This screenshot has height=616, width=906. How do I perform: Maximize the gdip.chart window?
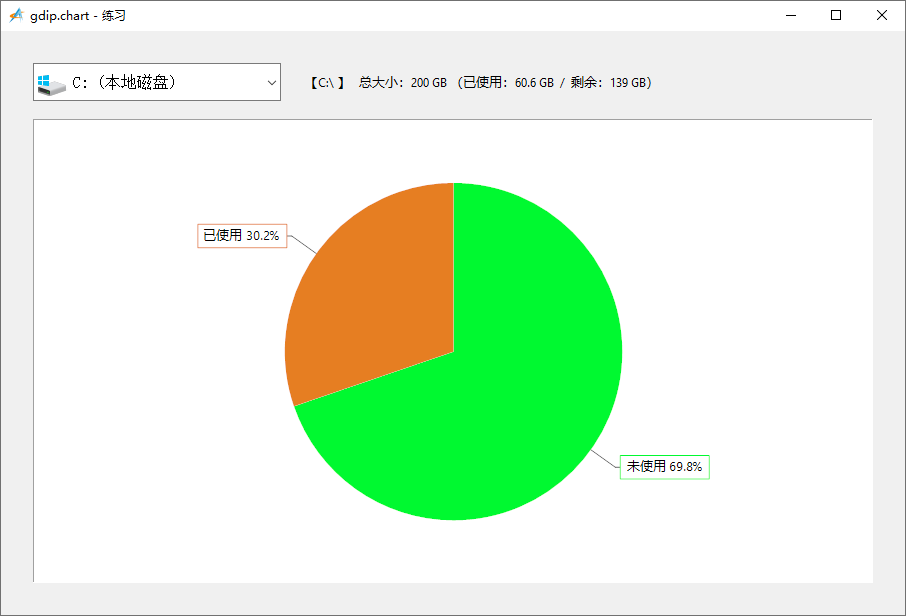click(836, 15)
